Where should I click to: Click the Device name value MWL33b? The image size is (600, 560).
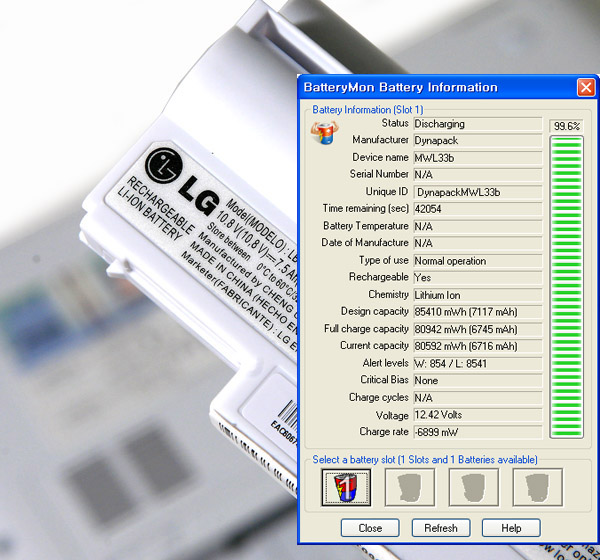(478, 158)
